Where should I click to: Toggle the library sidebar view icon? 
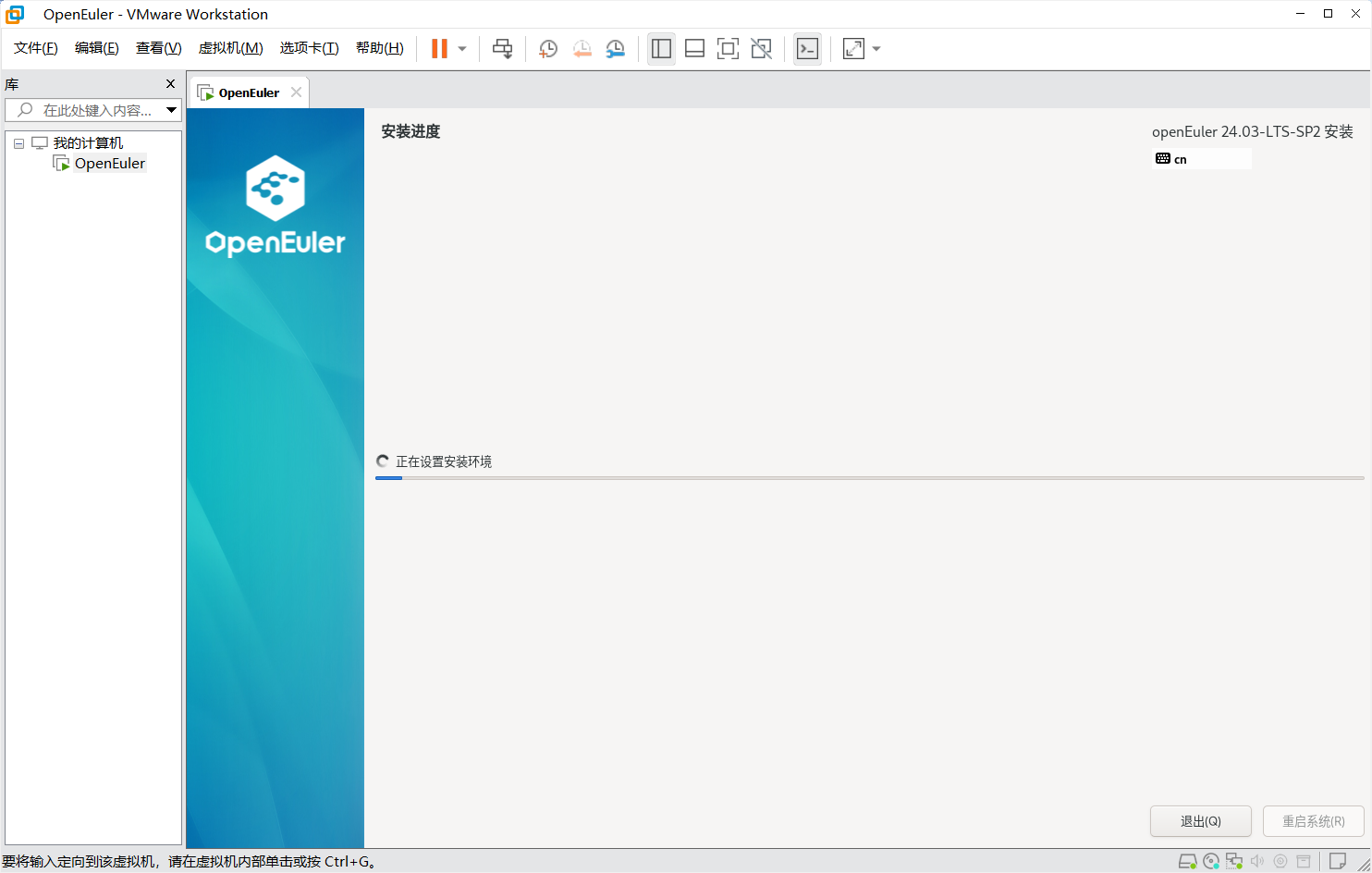(661, 49)
